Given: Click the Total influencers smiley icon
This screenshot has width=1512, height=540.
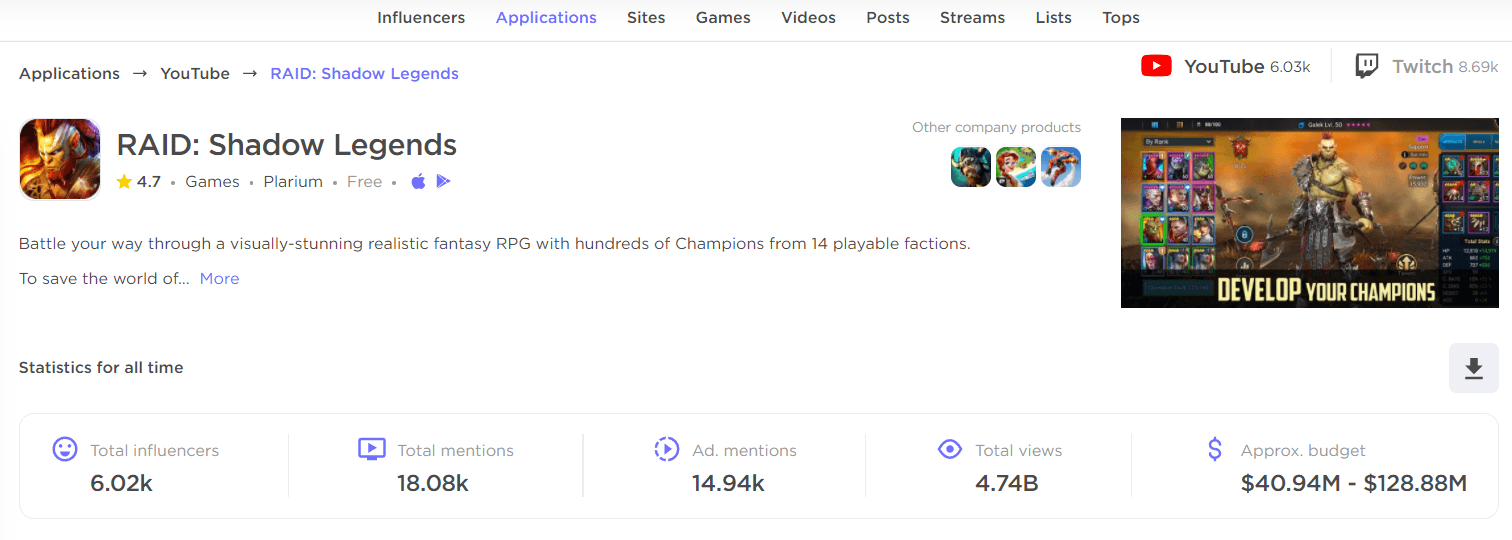Looking at the screenshot, I should coord(65,449).
